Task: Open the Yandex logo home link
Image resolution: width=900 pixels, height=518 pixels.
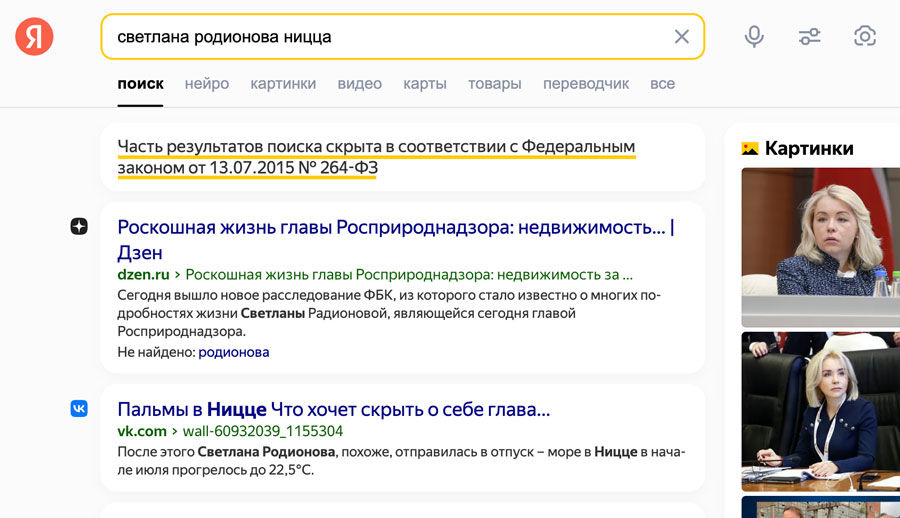Action: (x=34, y=37)
